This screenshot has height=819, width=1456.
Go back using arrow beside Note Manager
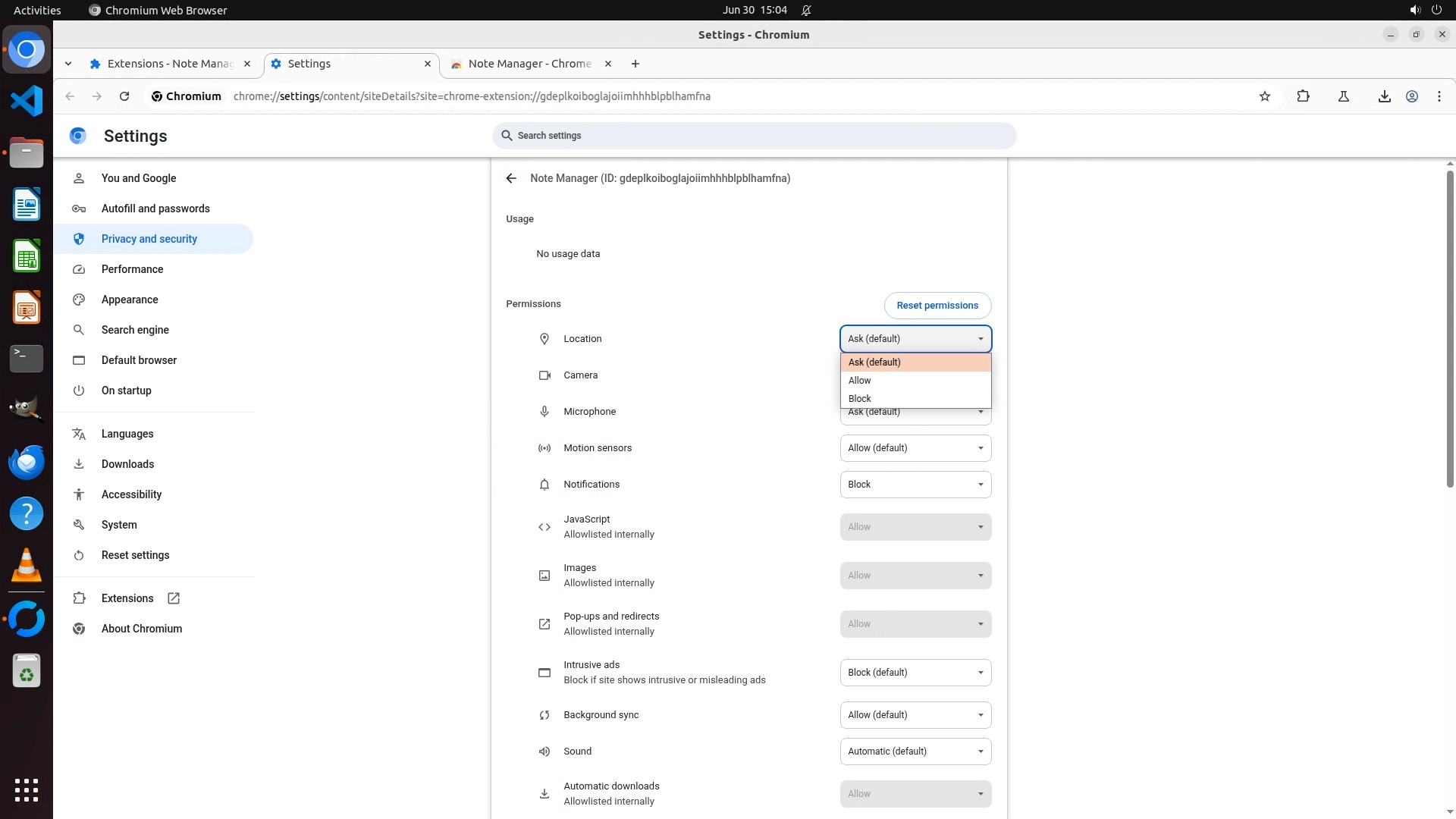pos(511,178)
